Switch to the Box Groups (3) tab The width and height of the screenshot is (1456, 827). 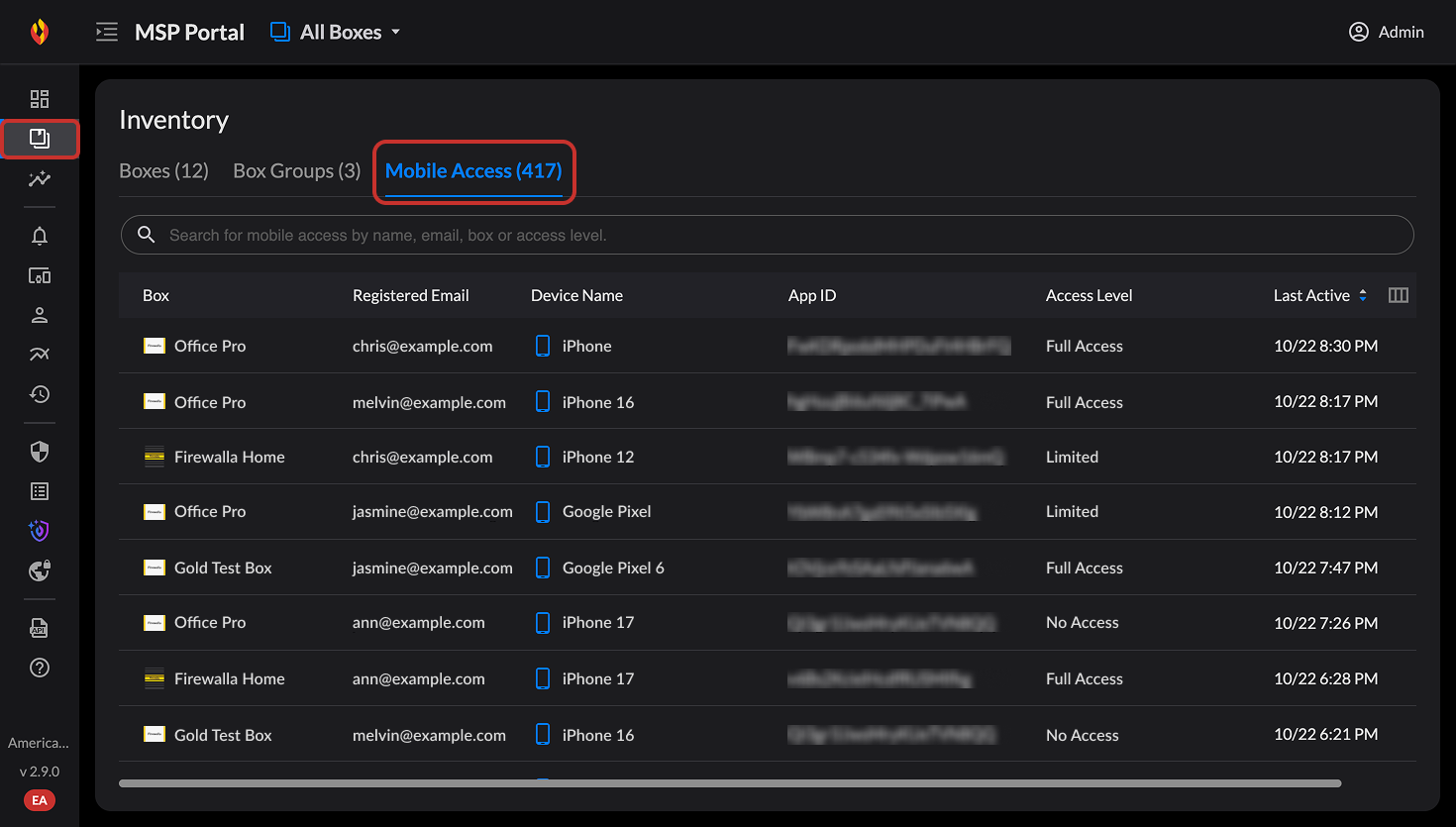(296, 170)
